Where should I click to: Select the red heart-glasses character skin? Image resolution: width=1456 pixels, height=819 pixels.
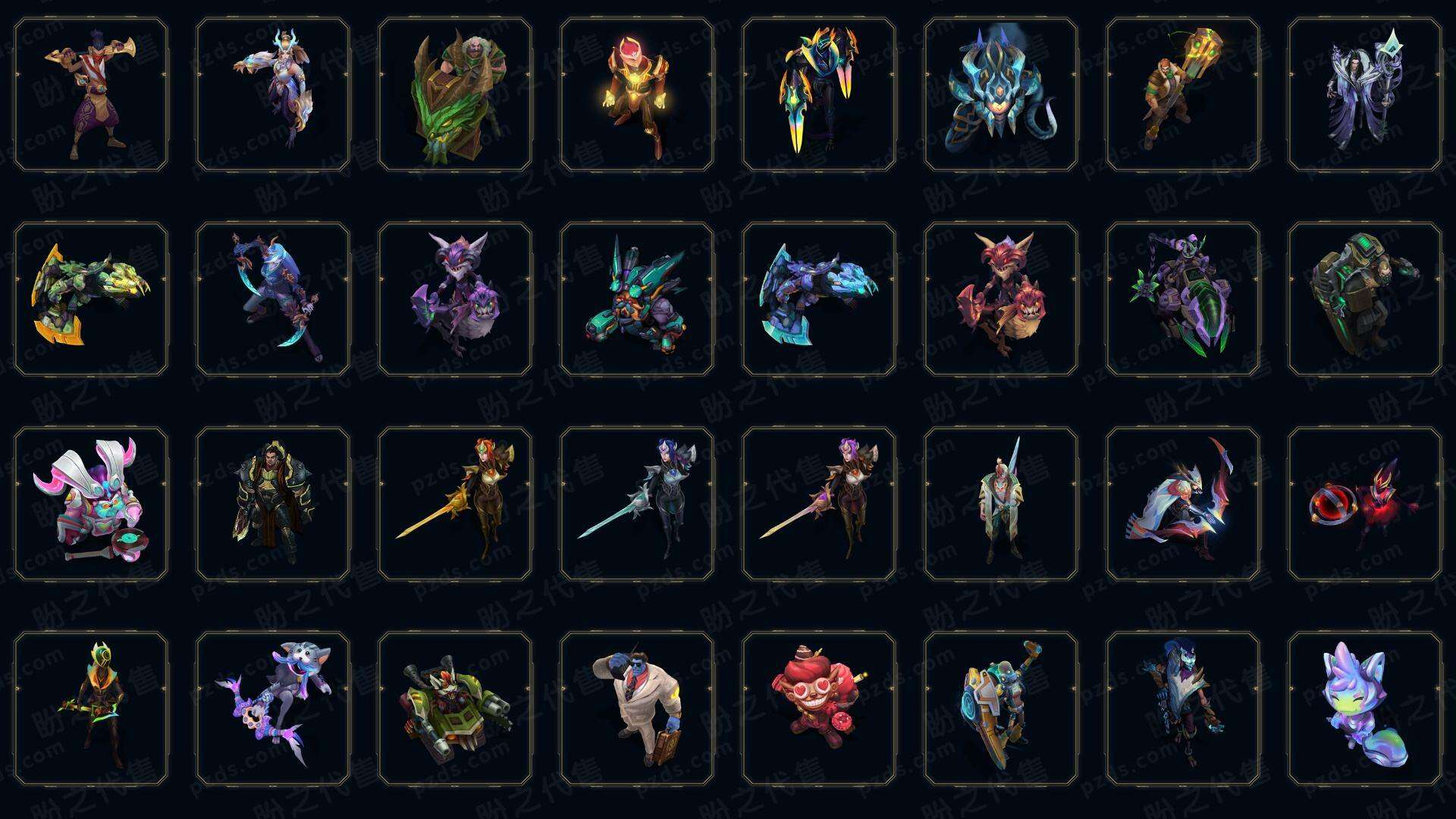[x=819, y=708]
